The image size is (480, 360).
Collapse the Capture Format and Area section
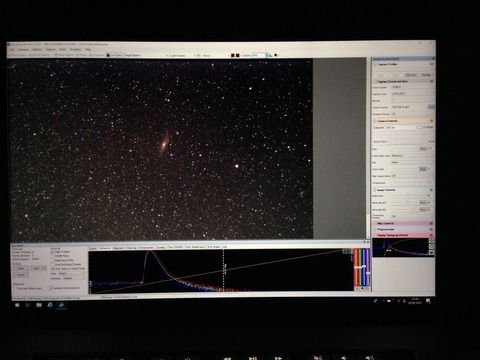(x=375, y=81)
